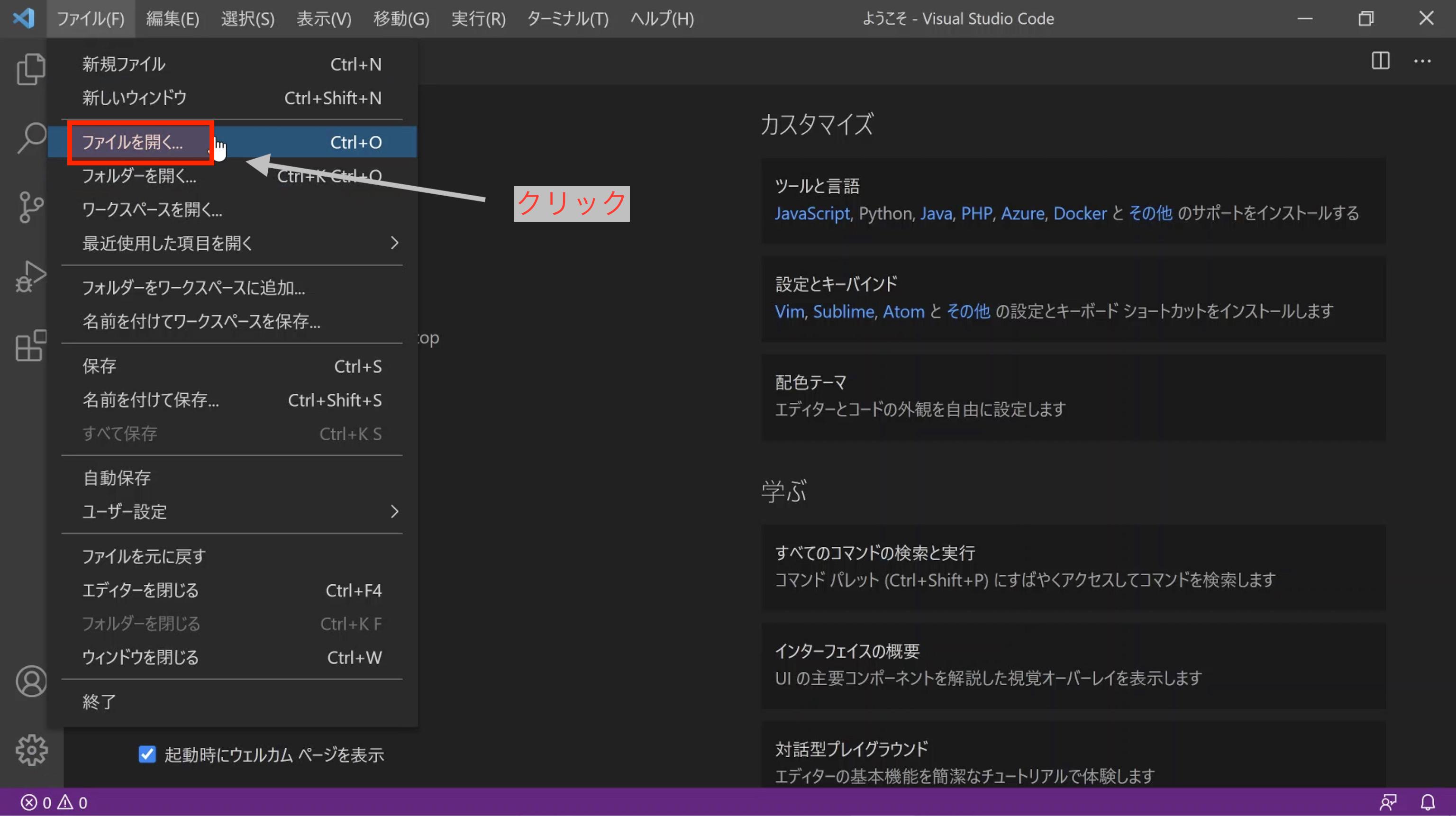Open the 実行(R) menu

478,18
